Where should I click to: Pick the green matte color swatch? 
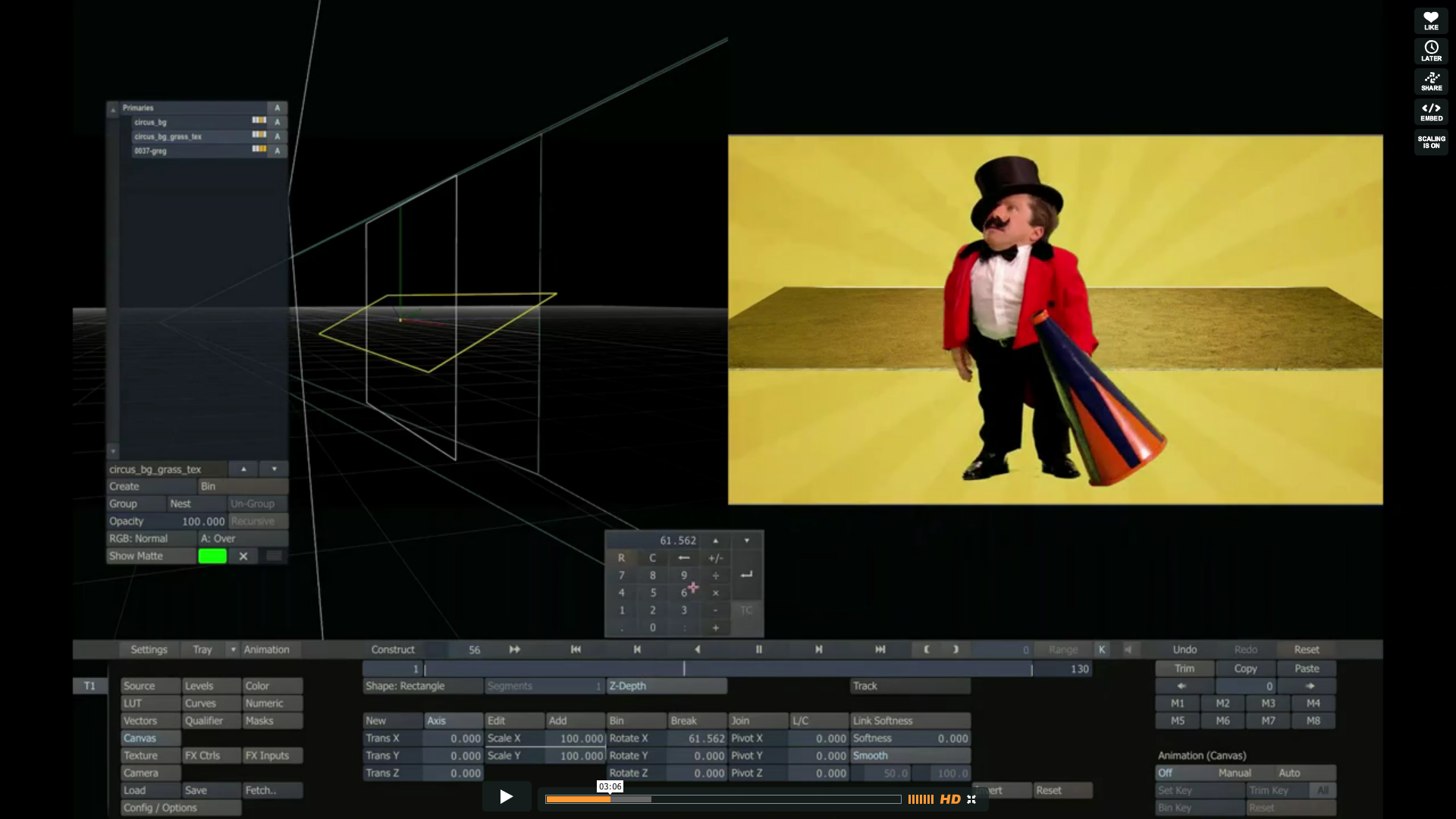(x=212, y=556)
